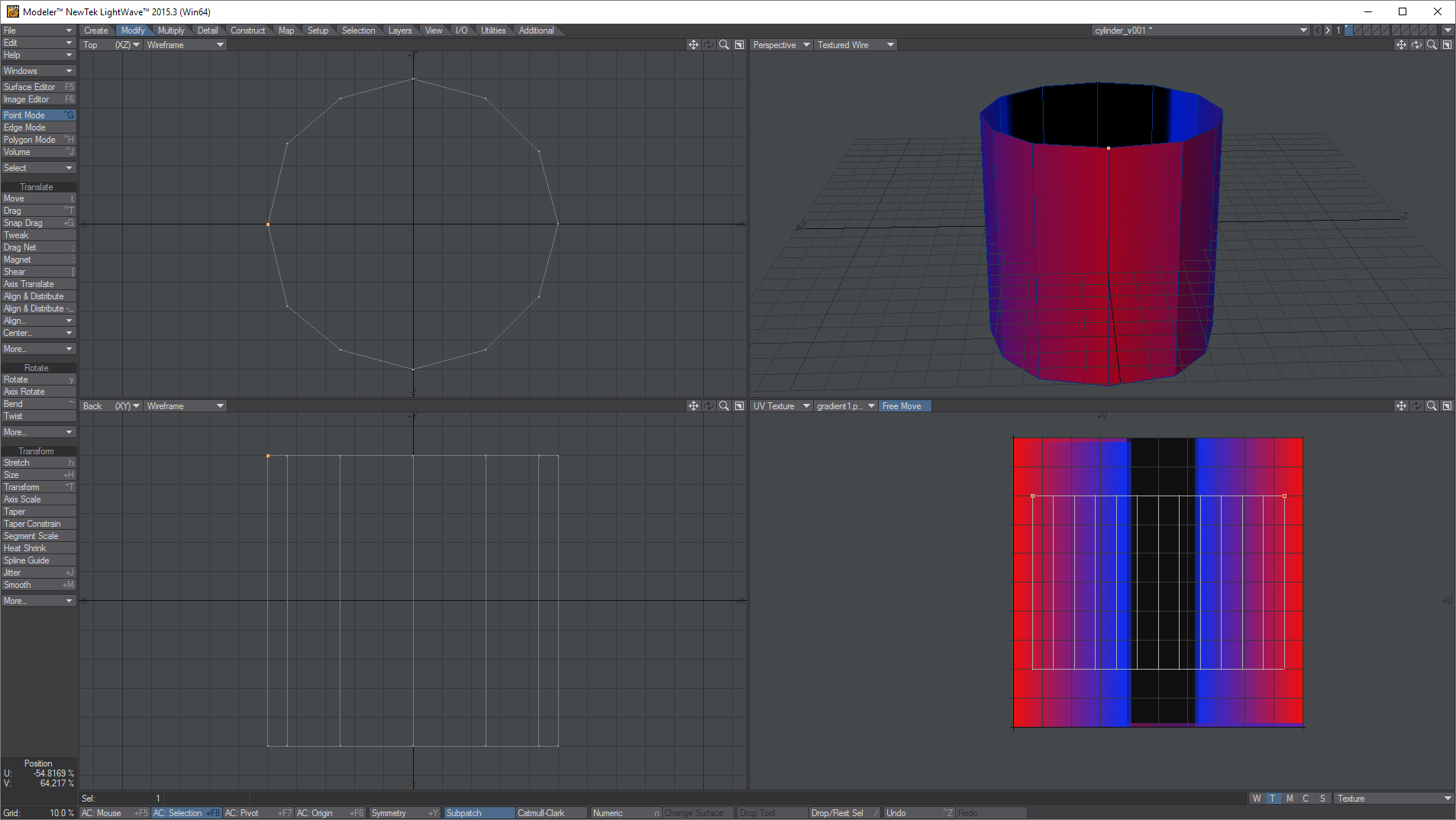Click the zoom magnifier in the UV Texture viewport
This screenshot has width=1456, height=820.
1432,406
